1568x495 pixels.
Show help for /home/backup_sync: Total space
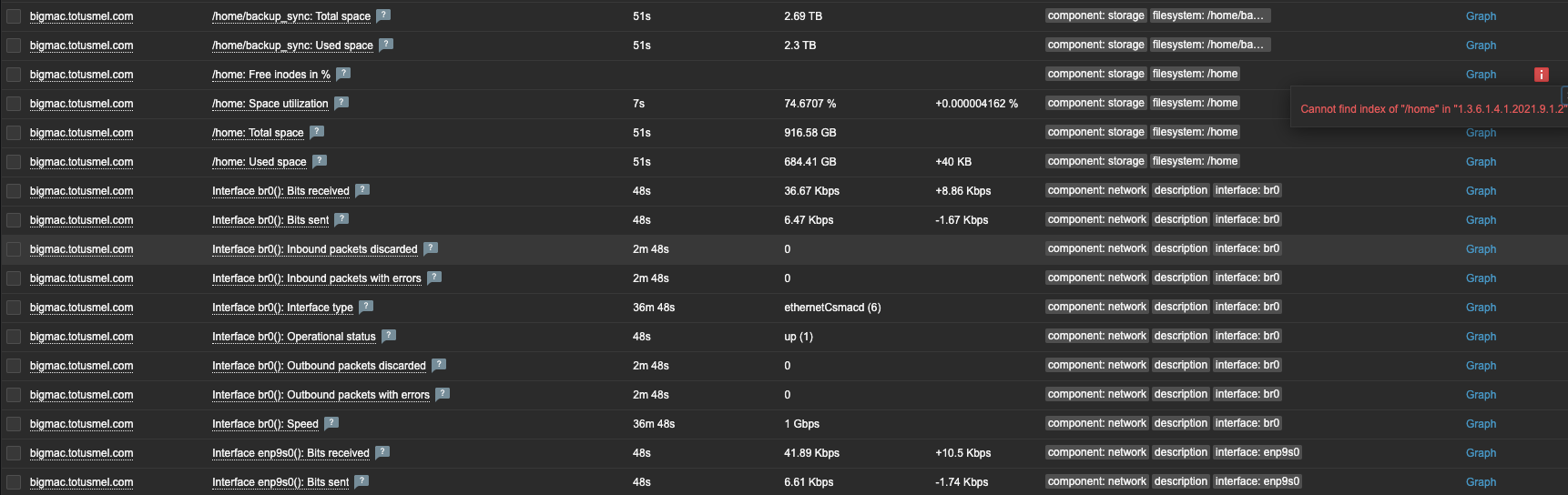point(383,15)
